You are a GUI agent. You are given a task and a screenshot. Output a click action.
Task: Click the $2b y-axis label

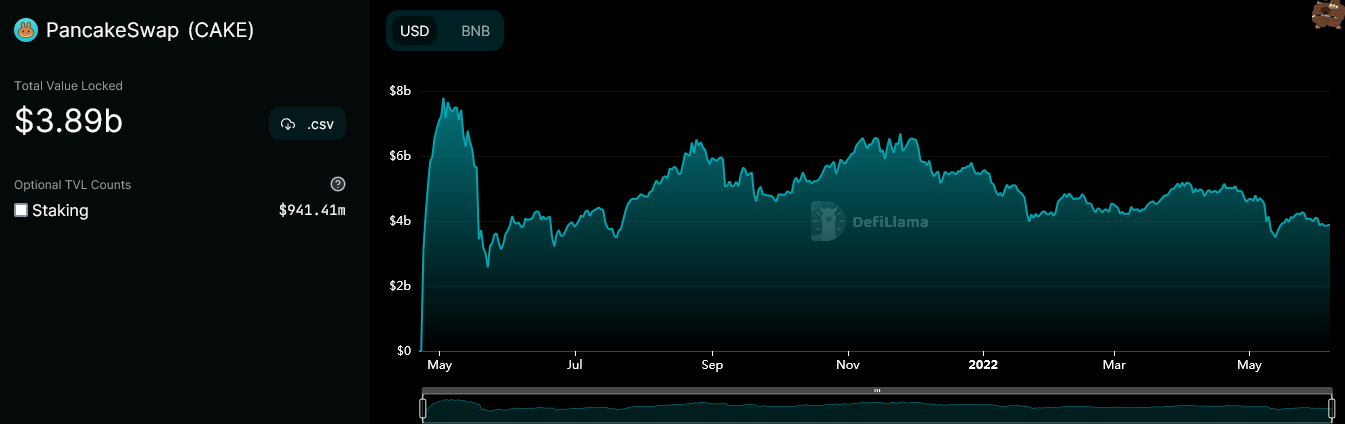[x=400, y=286]
